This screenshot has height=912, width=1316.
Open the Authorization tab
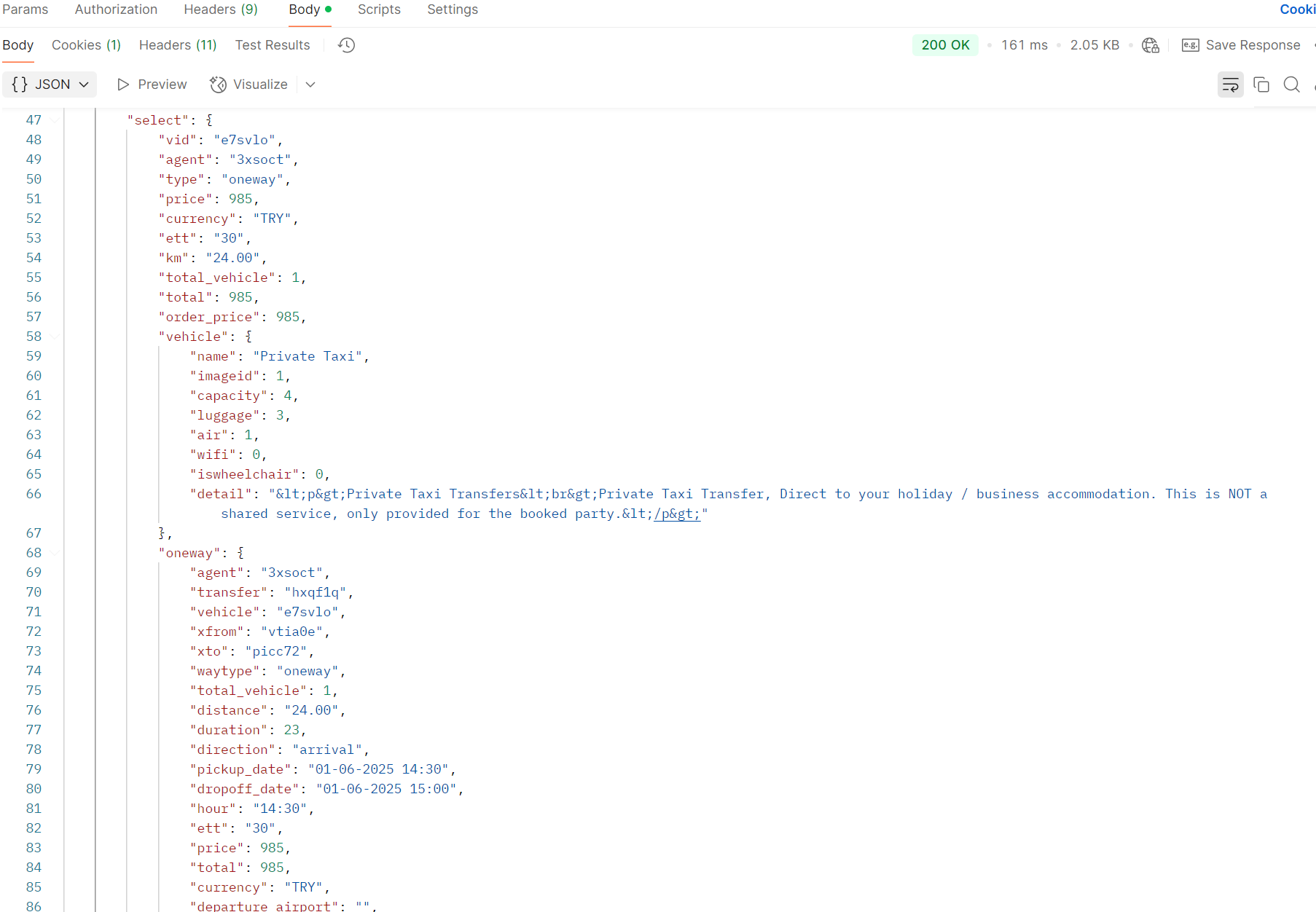pyautogui.click(x=116, y=9)
